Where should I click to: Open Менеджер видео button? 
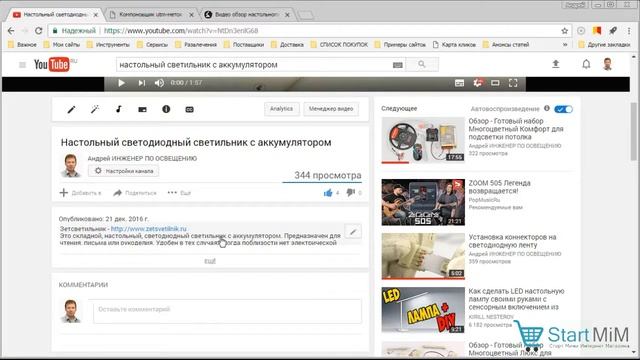pyautogui.click(x=331, y=109)
